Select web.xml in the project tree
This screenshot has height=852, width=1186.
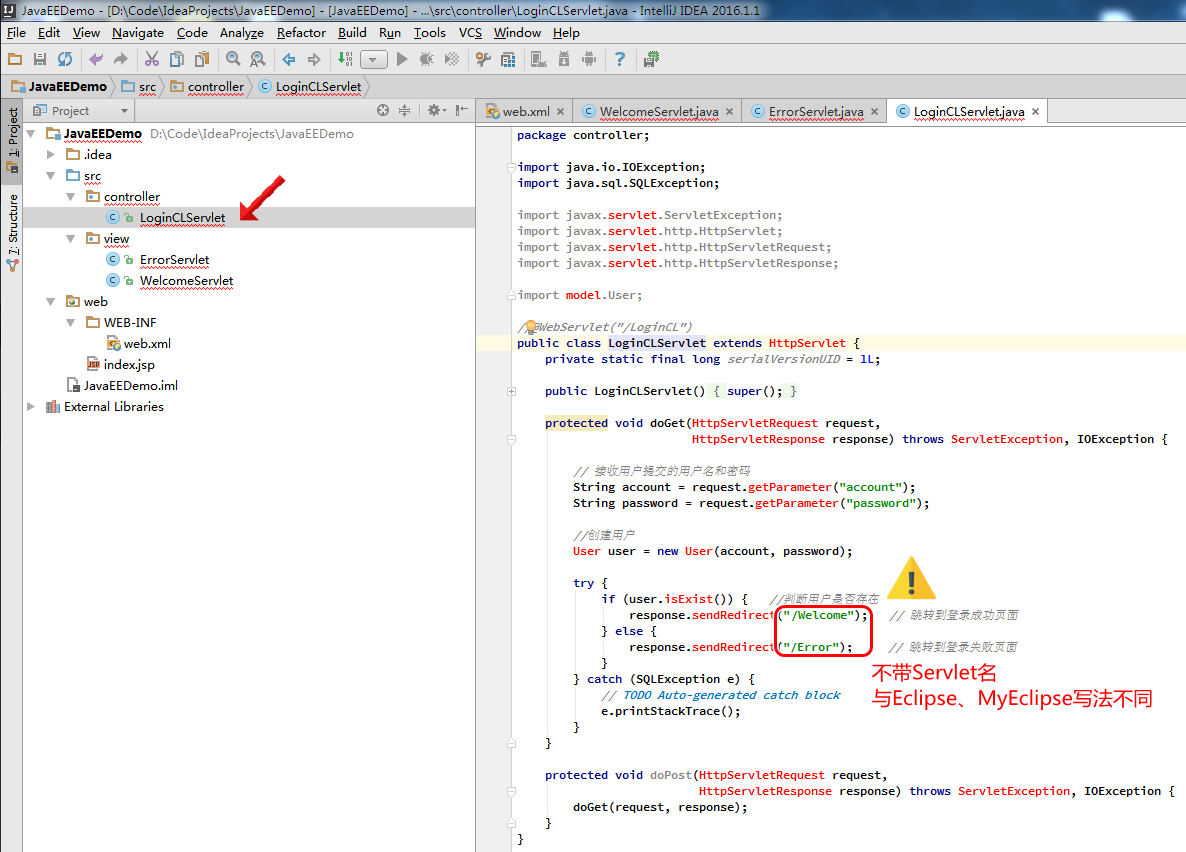pos(147,344)
